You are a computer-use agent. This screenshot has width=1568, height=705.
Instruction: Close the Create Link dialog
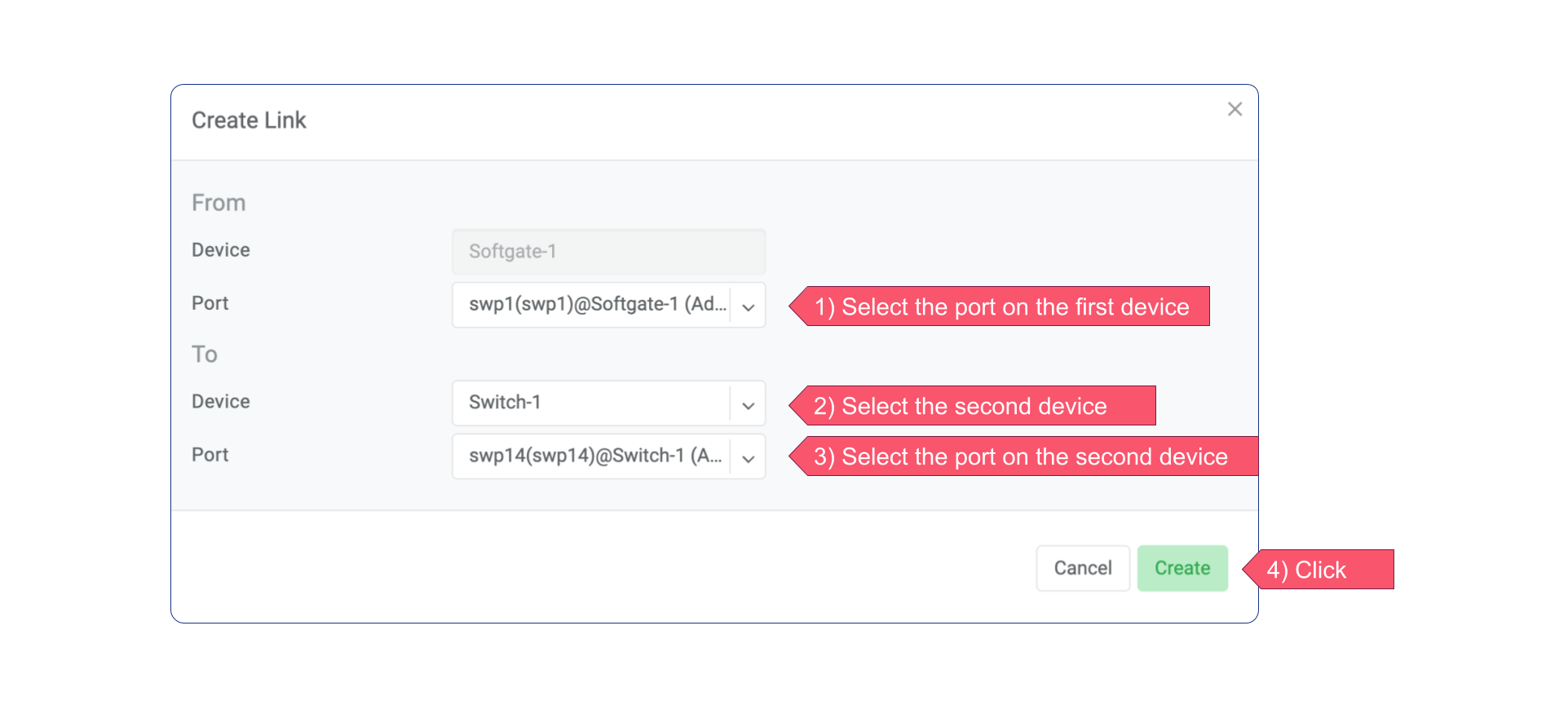coord(1235,109)
